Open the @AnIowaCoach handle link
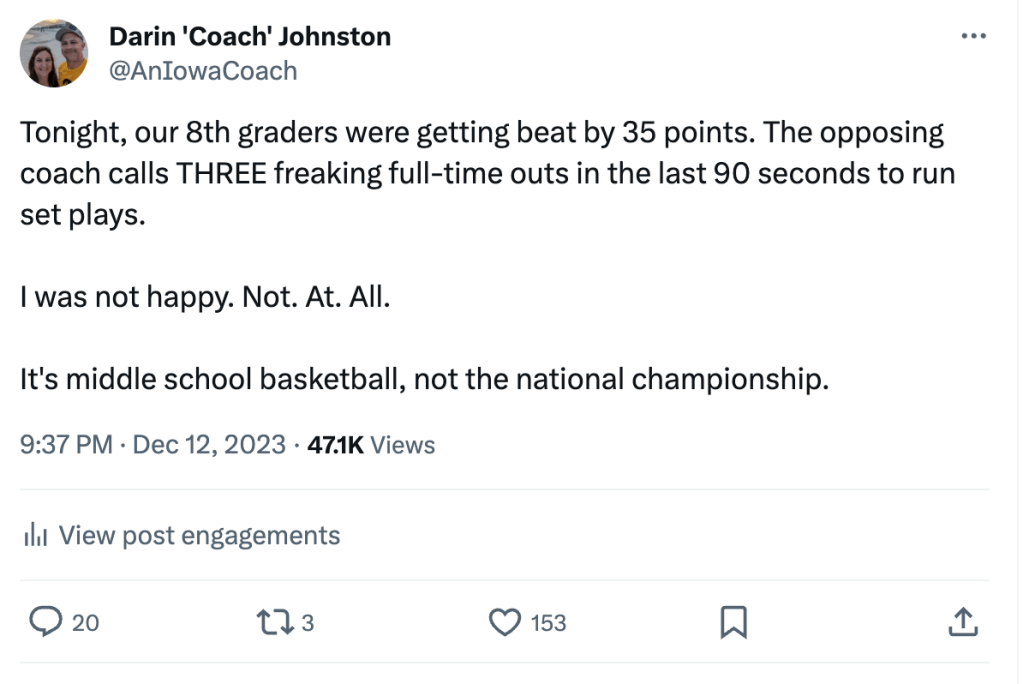 [201, 70]
